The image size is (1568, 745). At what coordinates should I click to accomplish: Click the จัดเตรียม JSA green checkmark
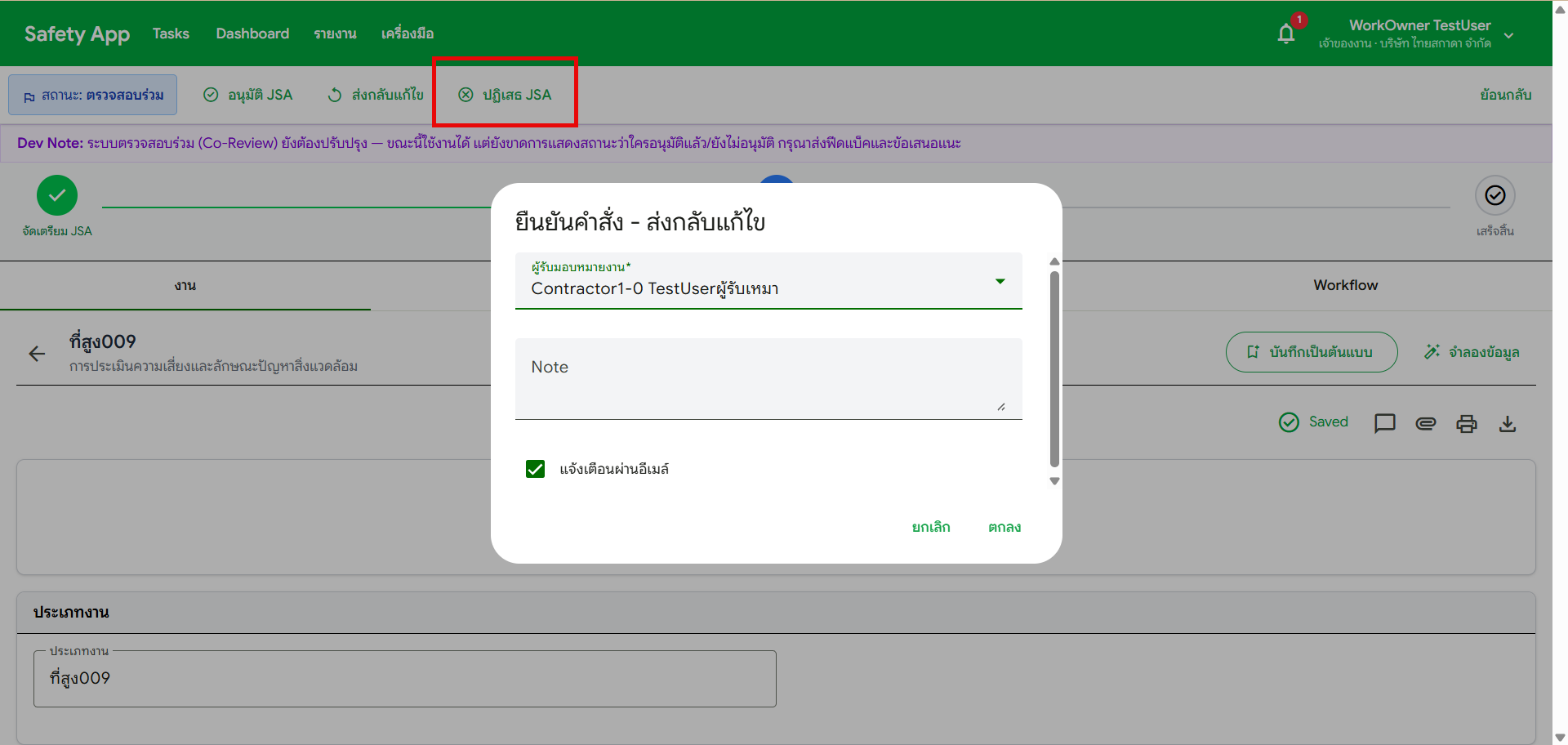pos(57,194)
